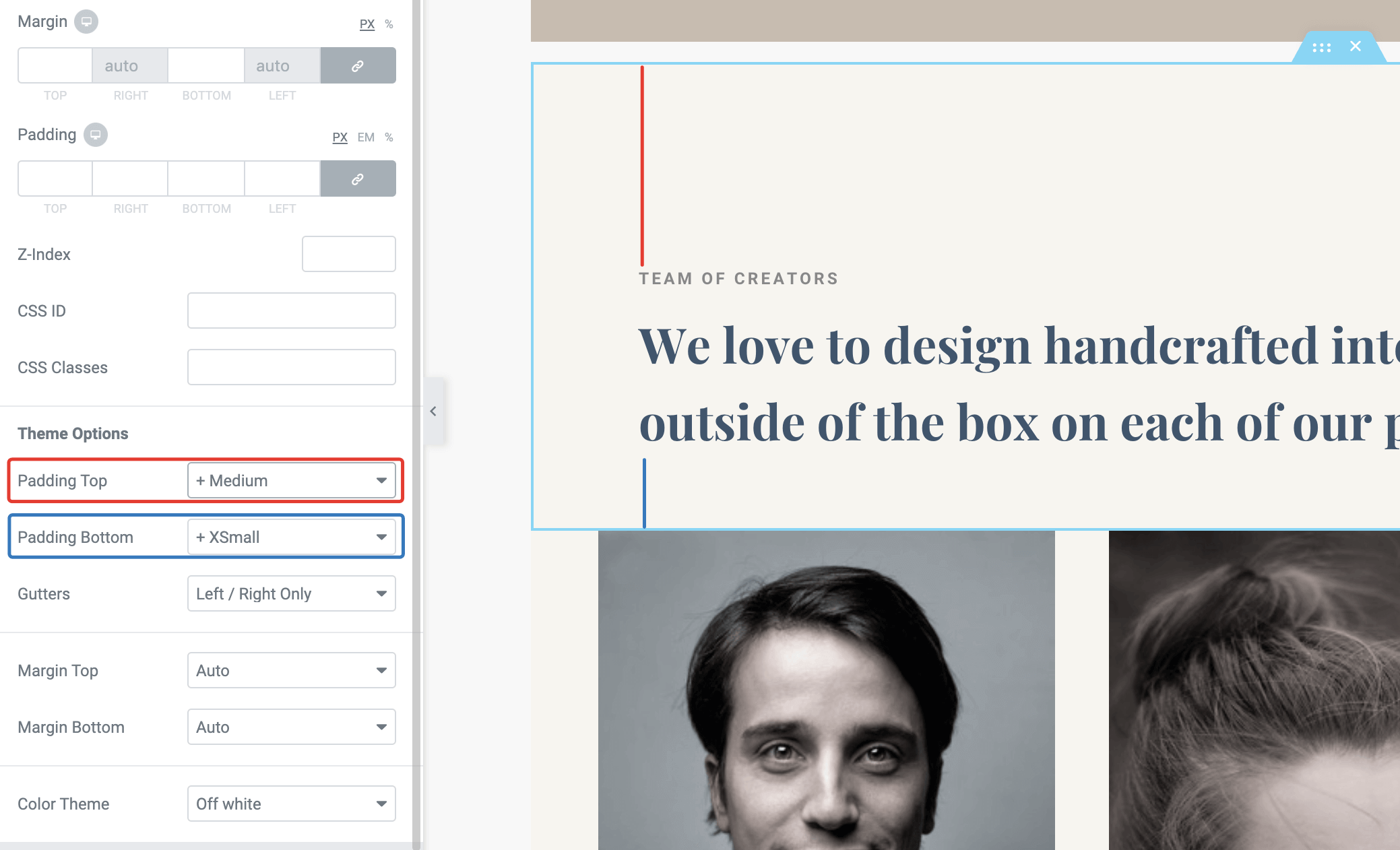The width and height of the screenshot is (1400, 850).
Task: Open the Padding Bottom dropdown
Action: [291, 537]
